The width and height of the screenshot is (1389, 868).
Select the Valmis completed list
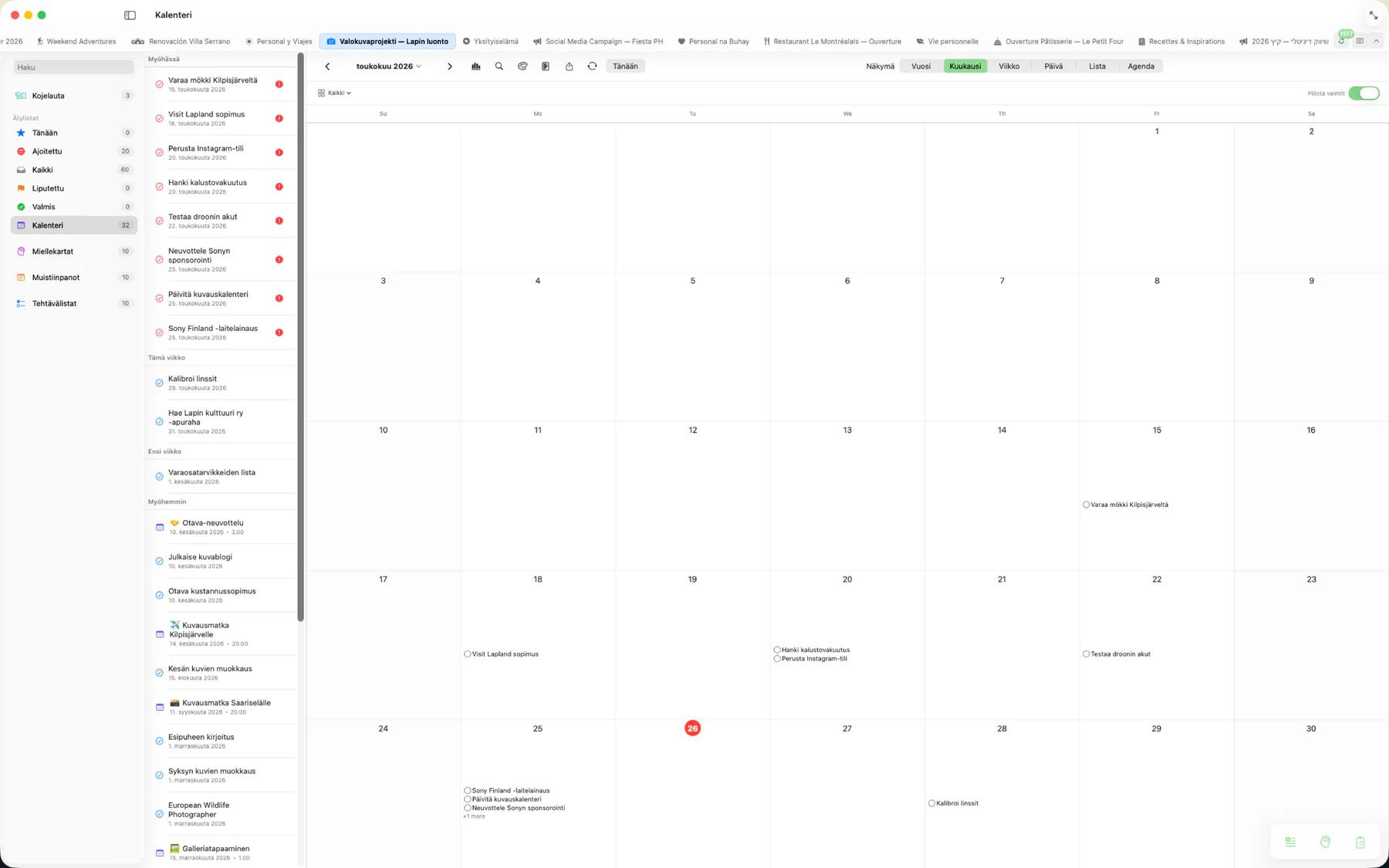(x=74, y=207)
